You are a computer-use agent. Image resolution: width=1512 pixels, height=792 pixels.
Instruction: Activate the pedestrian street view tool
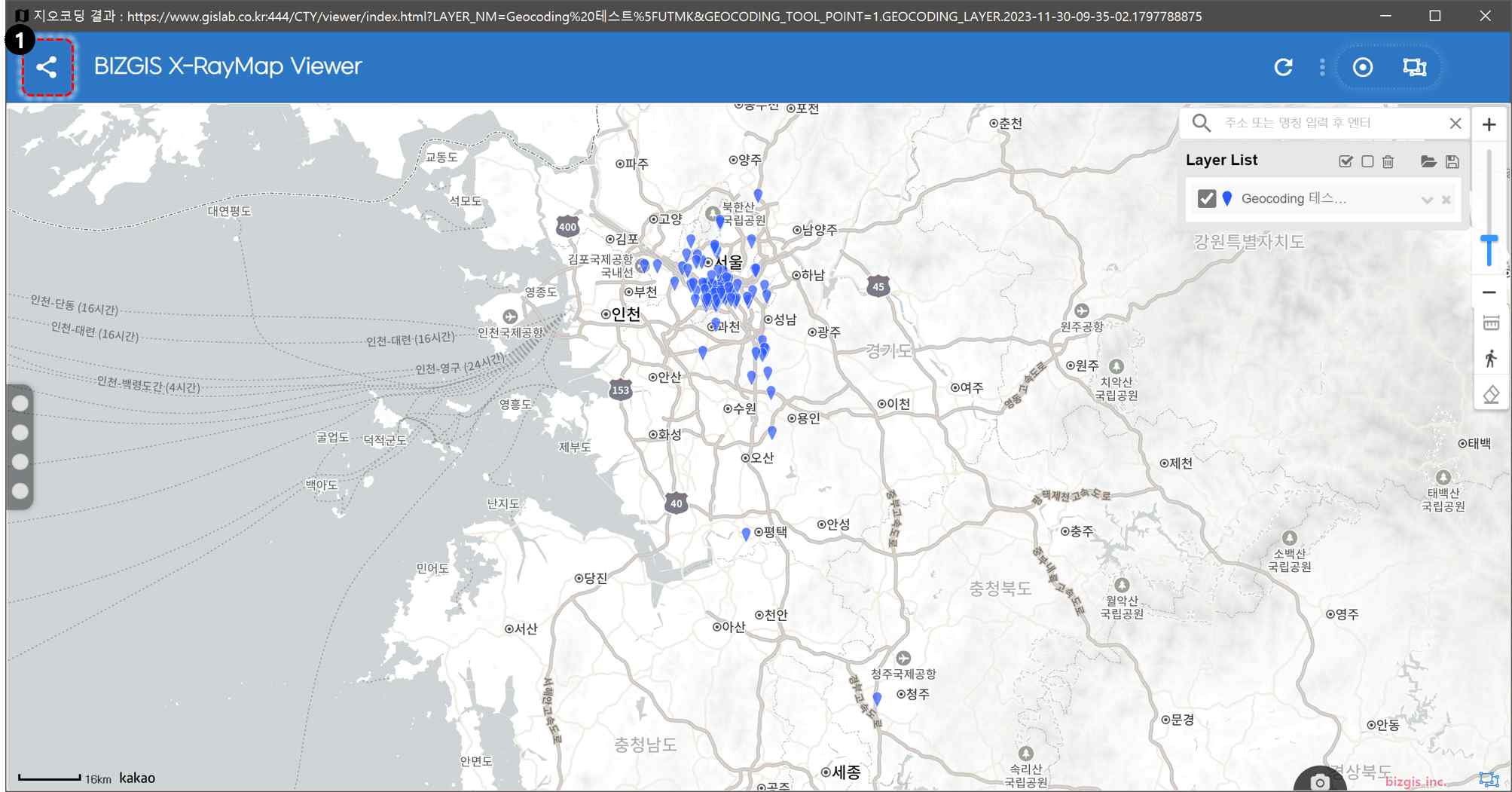1491,359
